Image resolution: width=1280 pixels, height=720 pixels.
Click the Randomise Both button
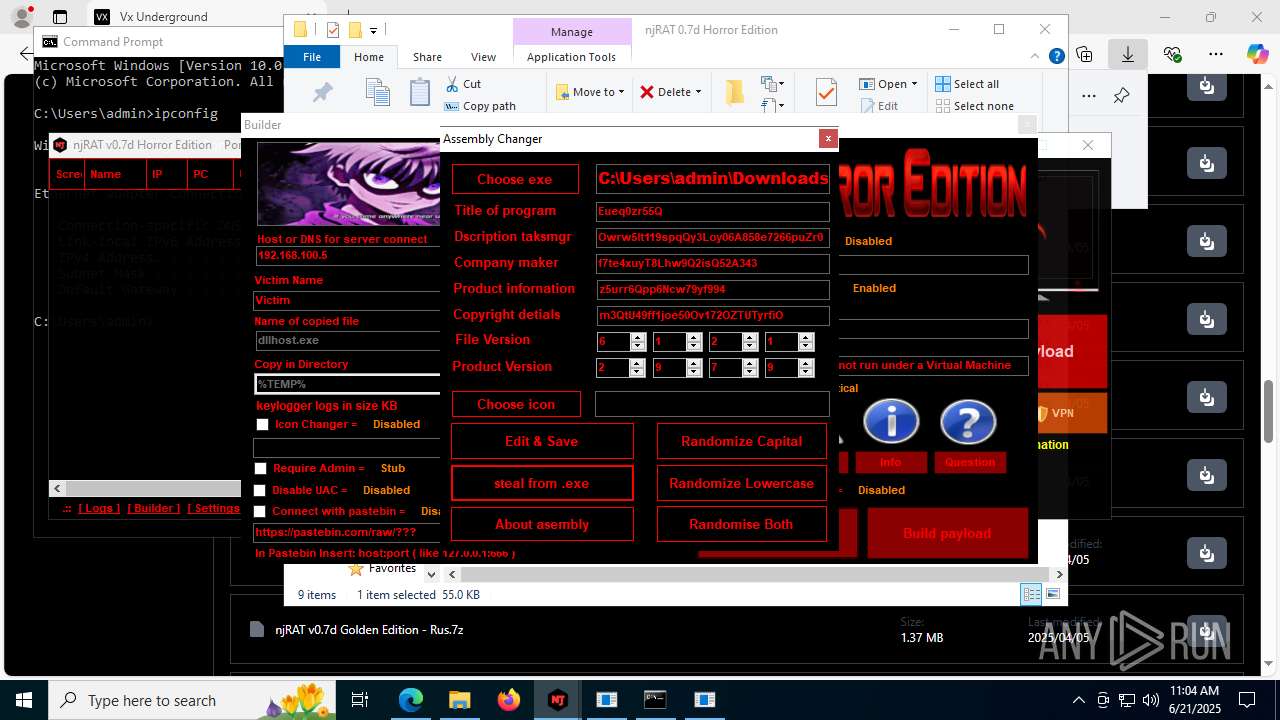(742, 524)
